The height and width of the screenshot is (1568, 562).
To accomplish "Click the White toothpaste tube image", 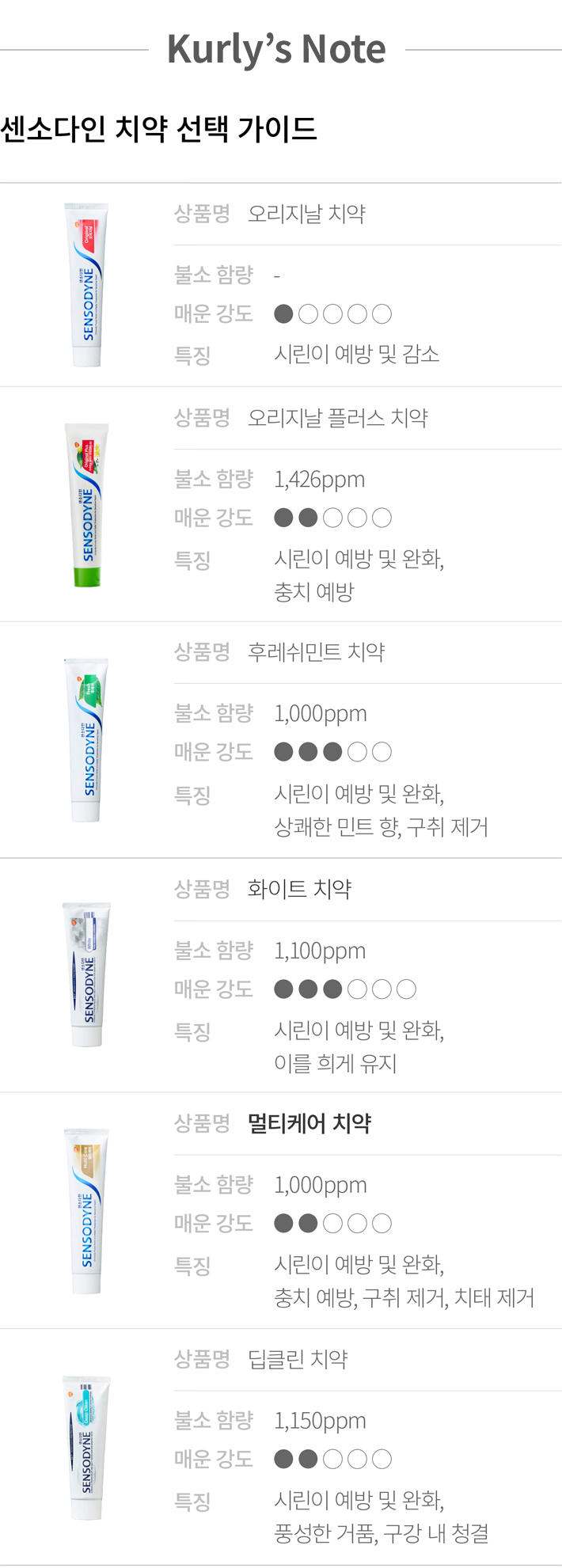I will [x=86, y=975].
